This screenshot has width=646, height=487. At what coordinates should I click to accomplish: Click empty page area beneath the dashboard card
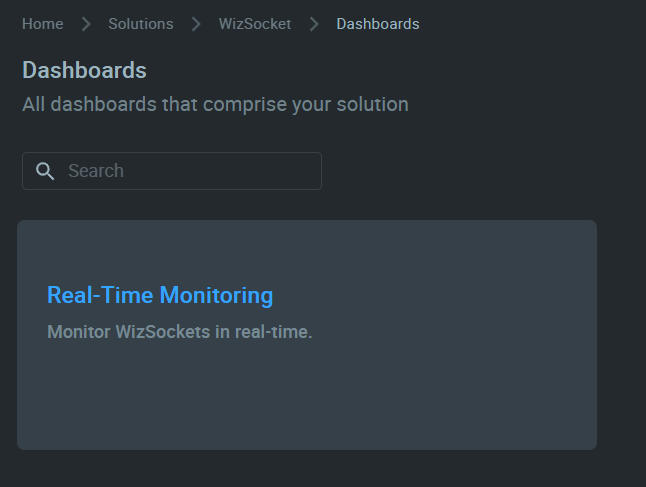[307, 469]
